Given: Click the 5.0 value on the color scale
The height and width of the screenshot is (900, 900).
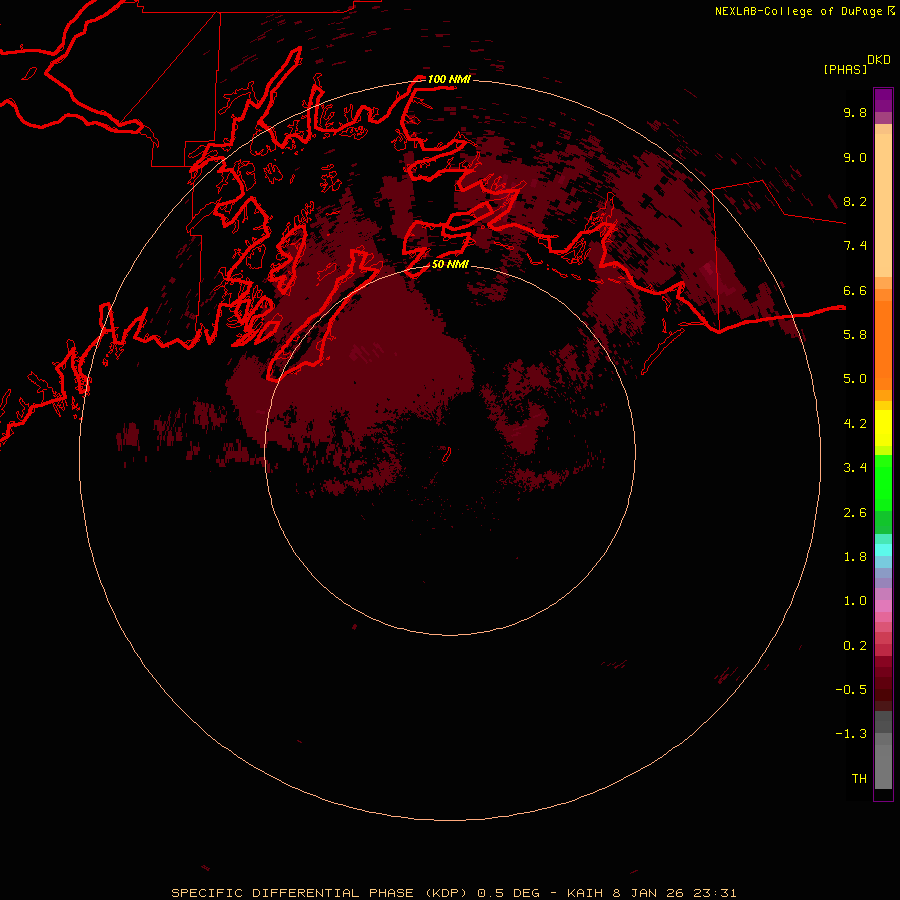Looking at the screenshot, I should click(x=855, y=379).
